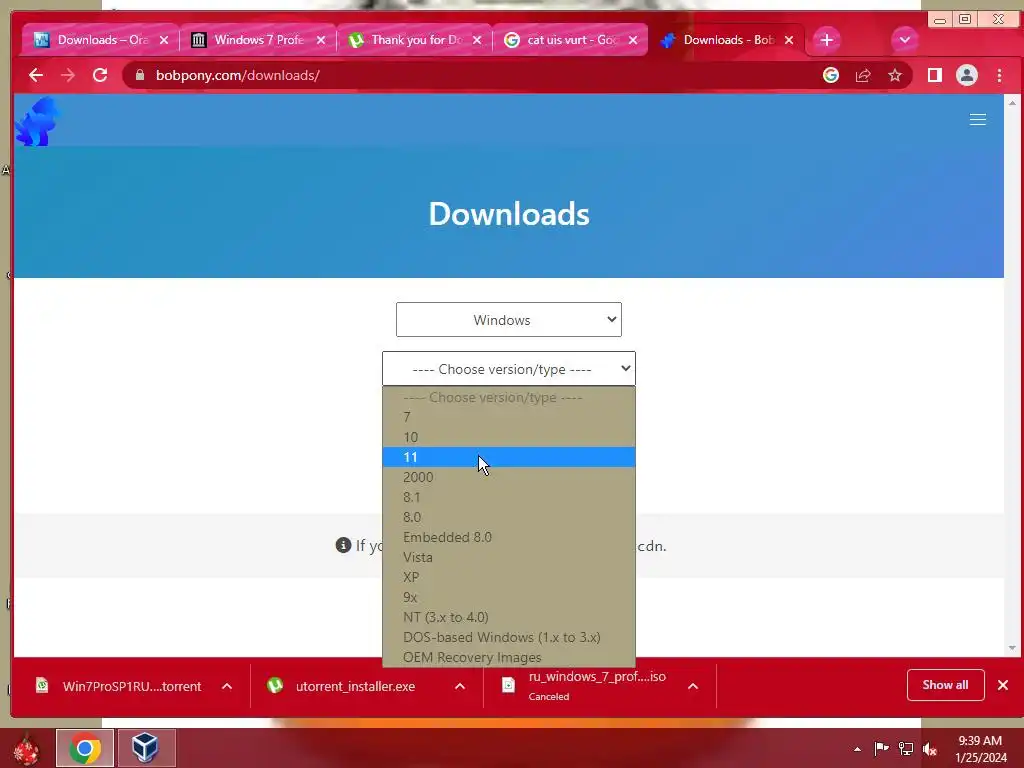Image resolution: width=1024 pixels, height=768 pixels.
Task: Pick Embedded 8.0 from the dropdown
Action: [x=509, y=537]
